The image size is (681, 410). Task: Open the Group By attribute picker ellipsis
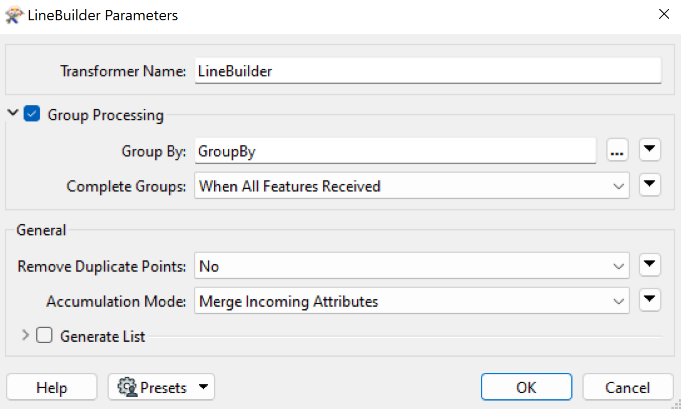click(617, 150)
